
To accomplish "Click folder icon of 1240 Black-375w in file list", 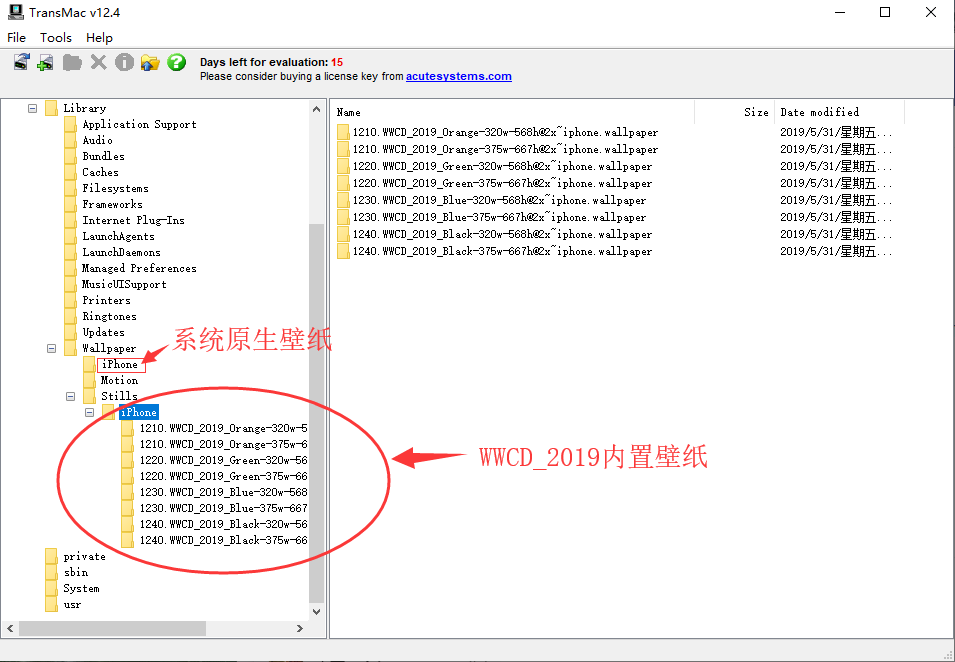I will pos(344,252).
